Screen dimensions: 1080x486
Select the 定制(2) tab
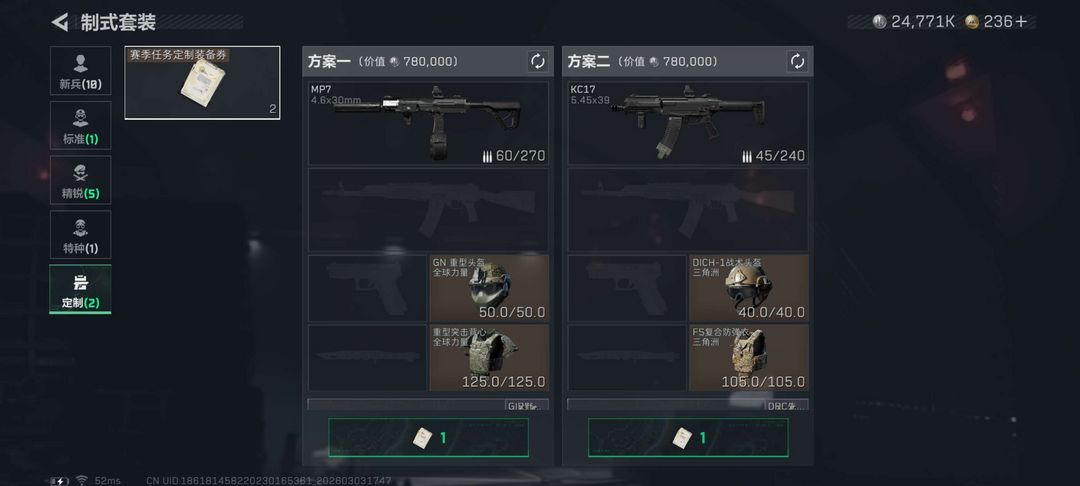click(x=80, y=289)
